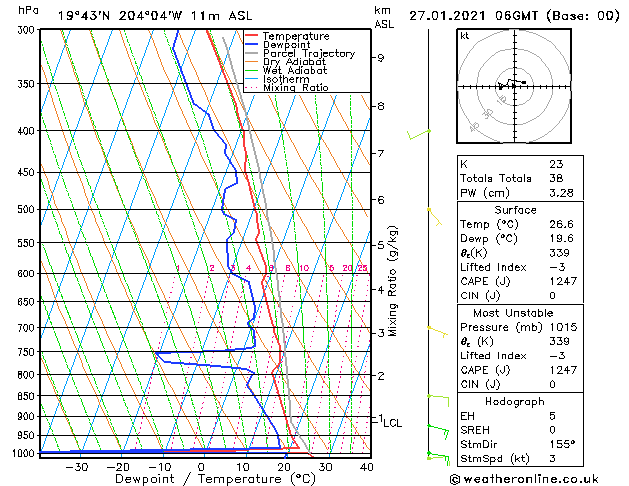Click the red Temperature legend line
Screen dimensions: 629x486
click(251, 36)
